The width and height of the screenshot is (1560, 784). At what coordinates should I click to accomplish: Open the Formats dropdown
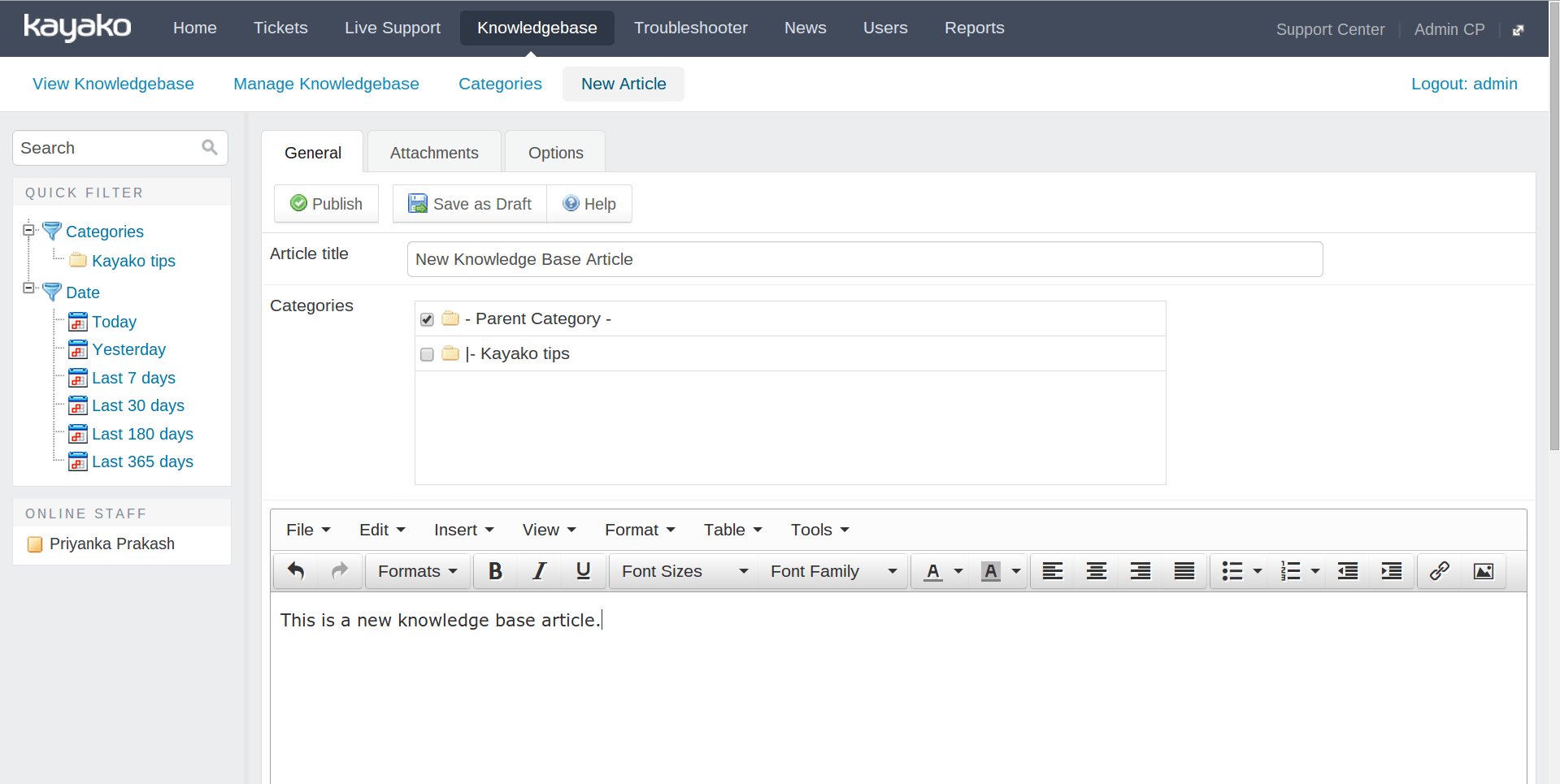coord(418,571)
